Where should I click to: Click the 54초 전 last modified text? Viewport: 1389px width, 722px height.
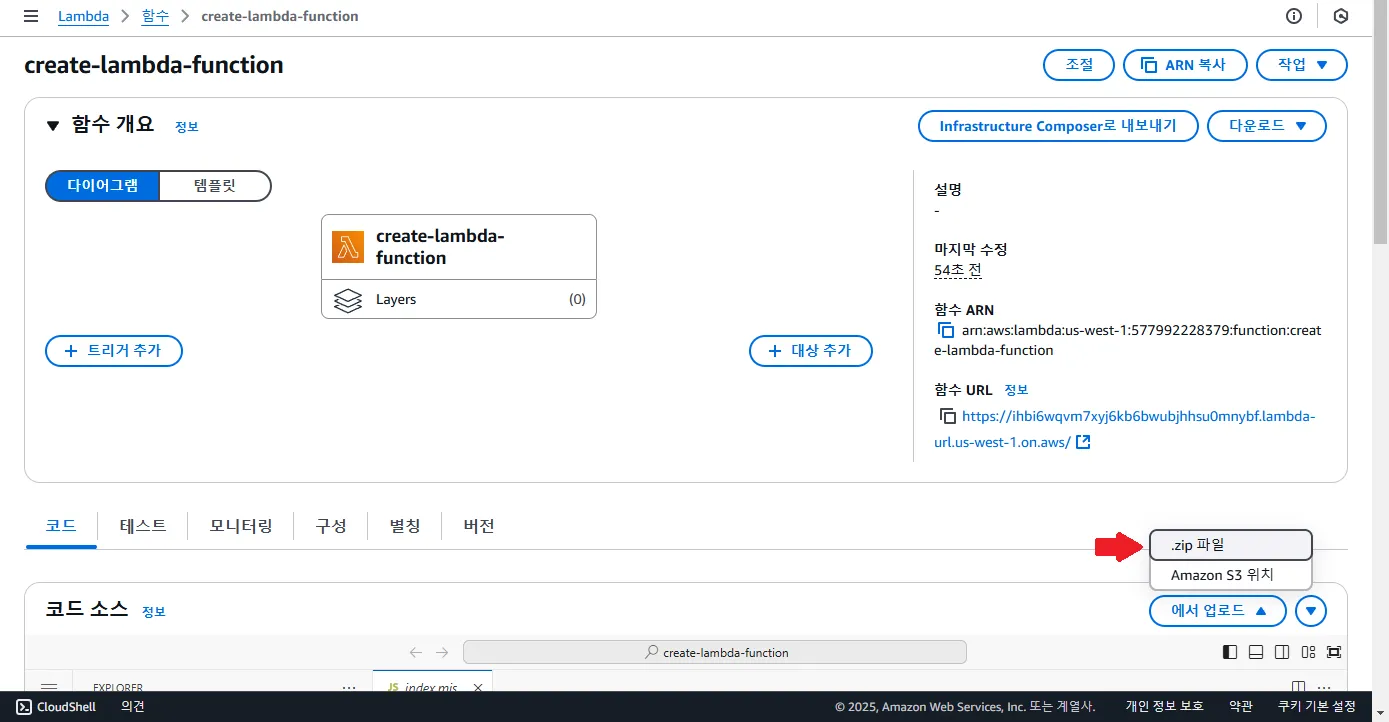[x=958, y=270]
